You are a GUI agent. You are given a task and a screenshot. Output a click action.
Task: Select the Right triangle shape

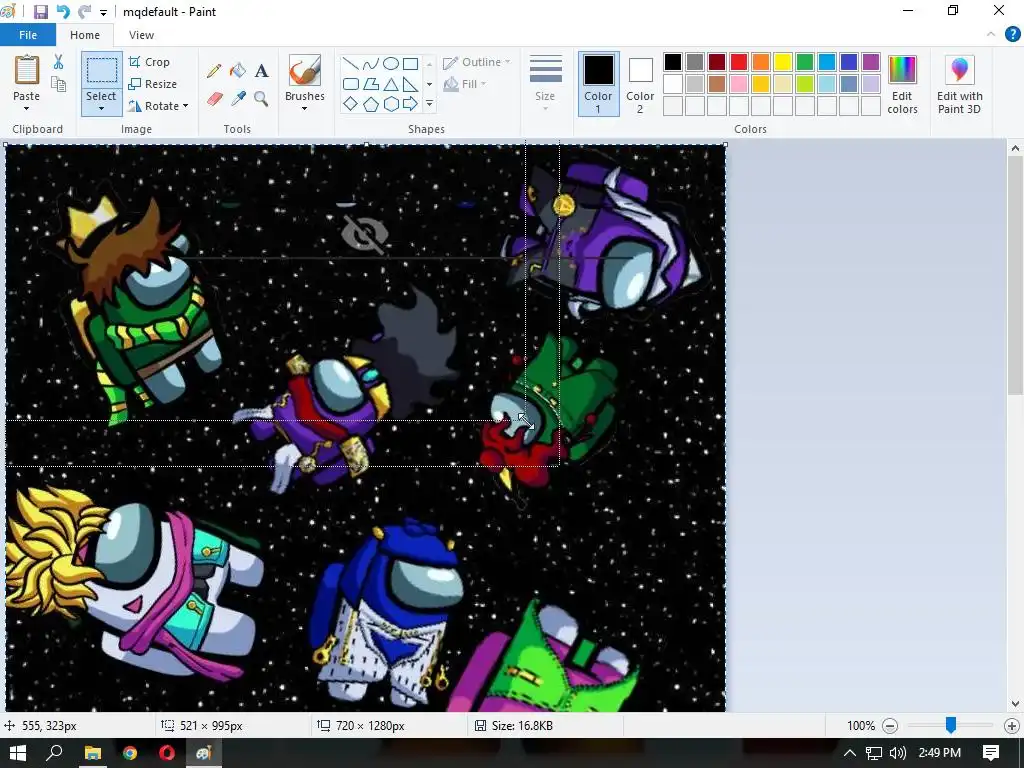pos(410,84)
